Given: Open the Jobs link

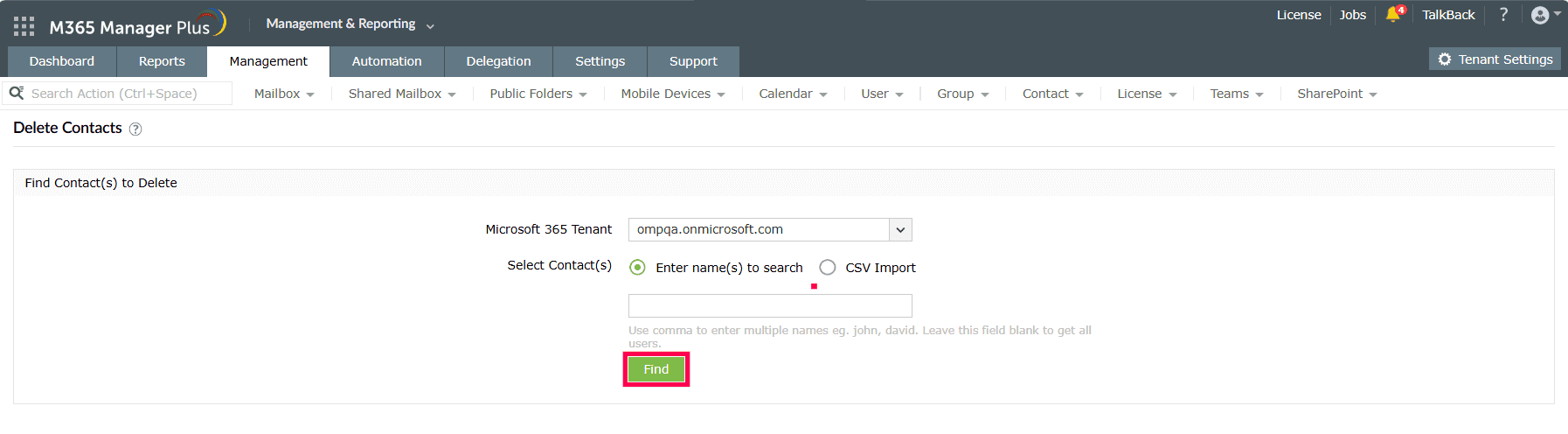Looking at the screenshot, I should 1352,15.
